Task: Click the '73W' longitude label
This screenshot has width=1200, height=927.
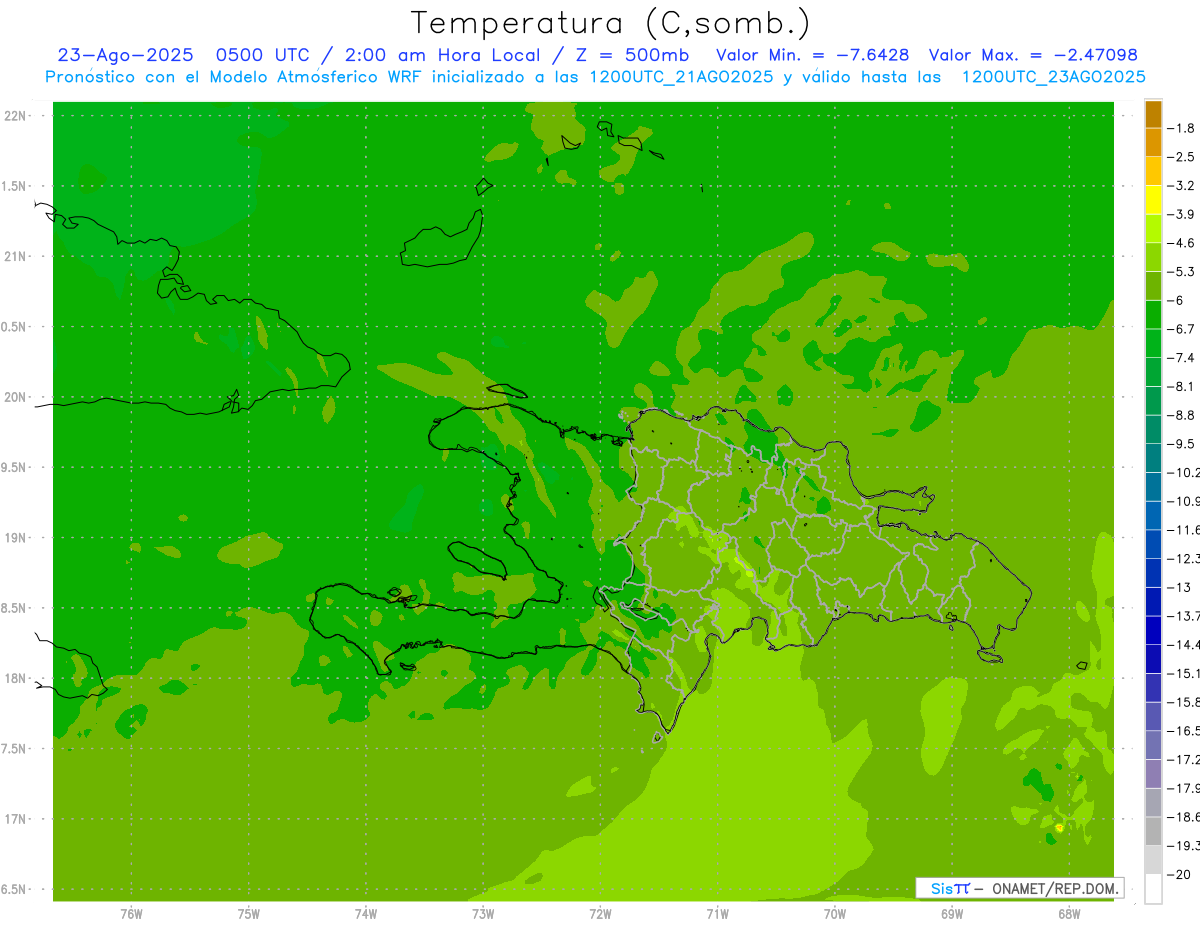Action: tap(483, 914)
